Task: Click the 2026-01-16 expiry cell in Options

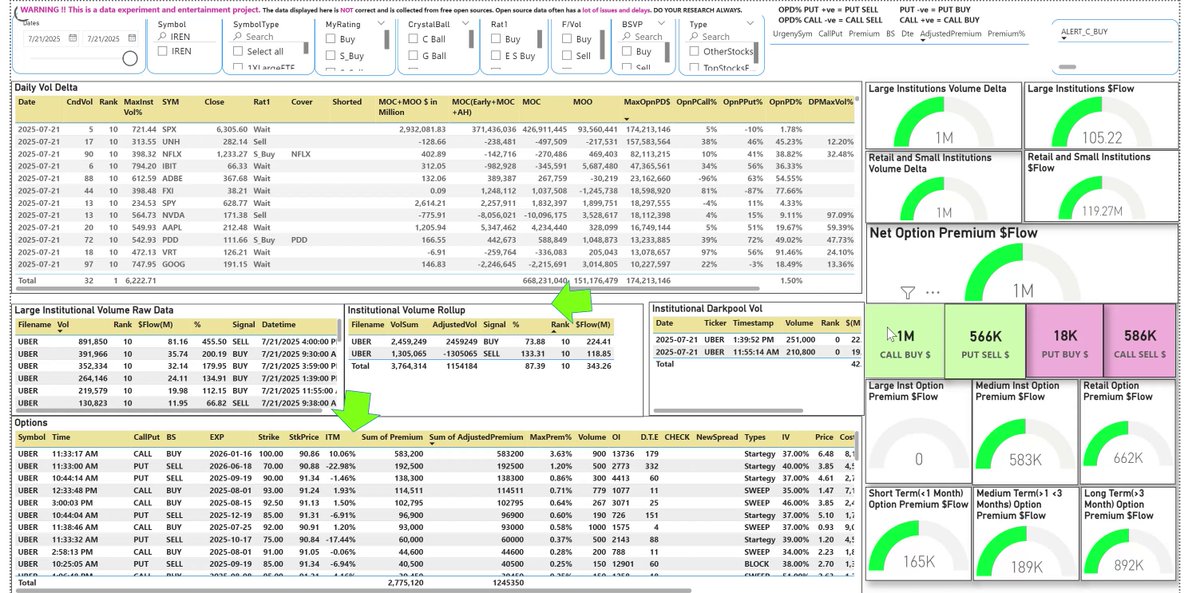Action: click(231, 454)
